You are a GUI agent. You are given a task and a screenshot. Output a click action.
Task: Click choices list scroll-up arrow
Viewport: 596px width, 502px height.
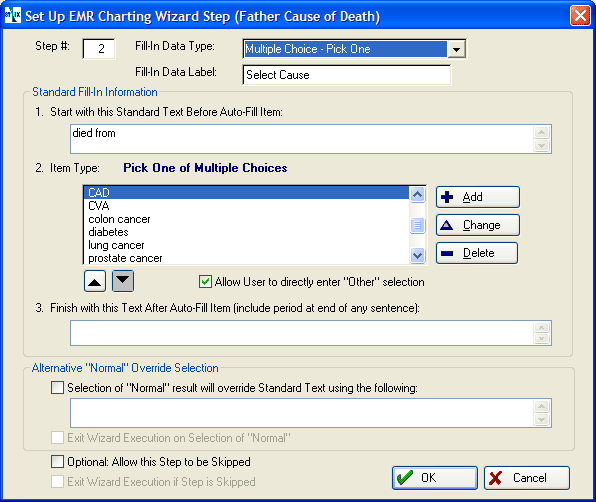pyautogui.click(x=417, y=195)
